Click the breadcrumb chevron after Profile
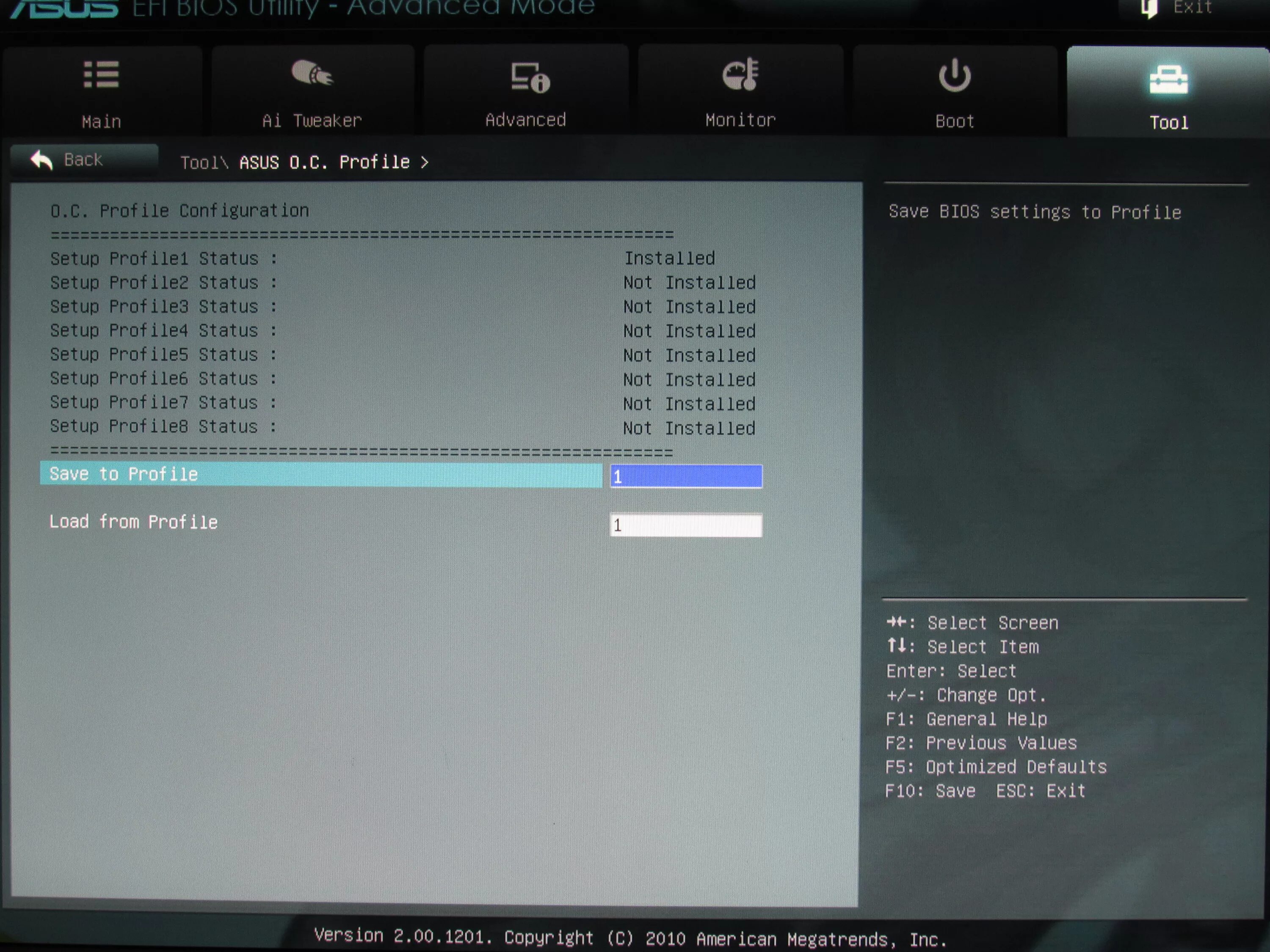The width and height of the screenshot is (1270, 952). coord(424,162)
